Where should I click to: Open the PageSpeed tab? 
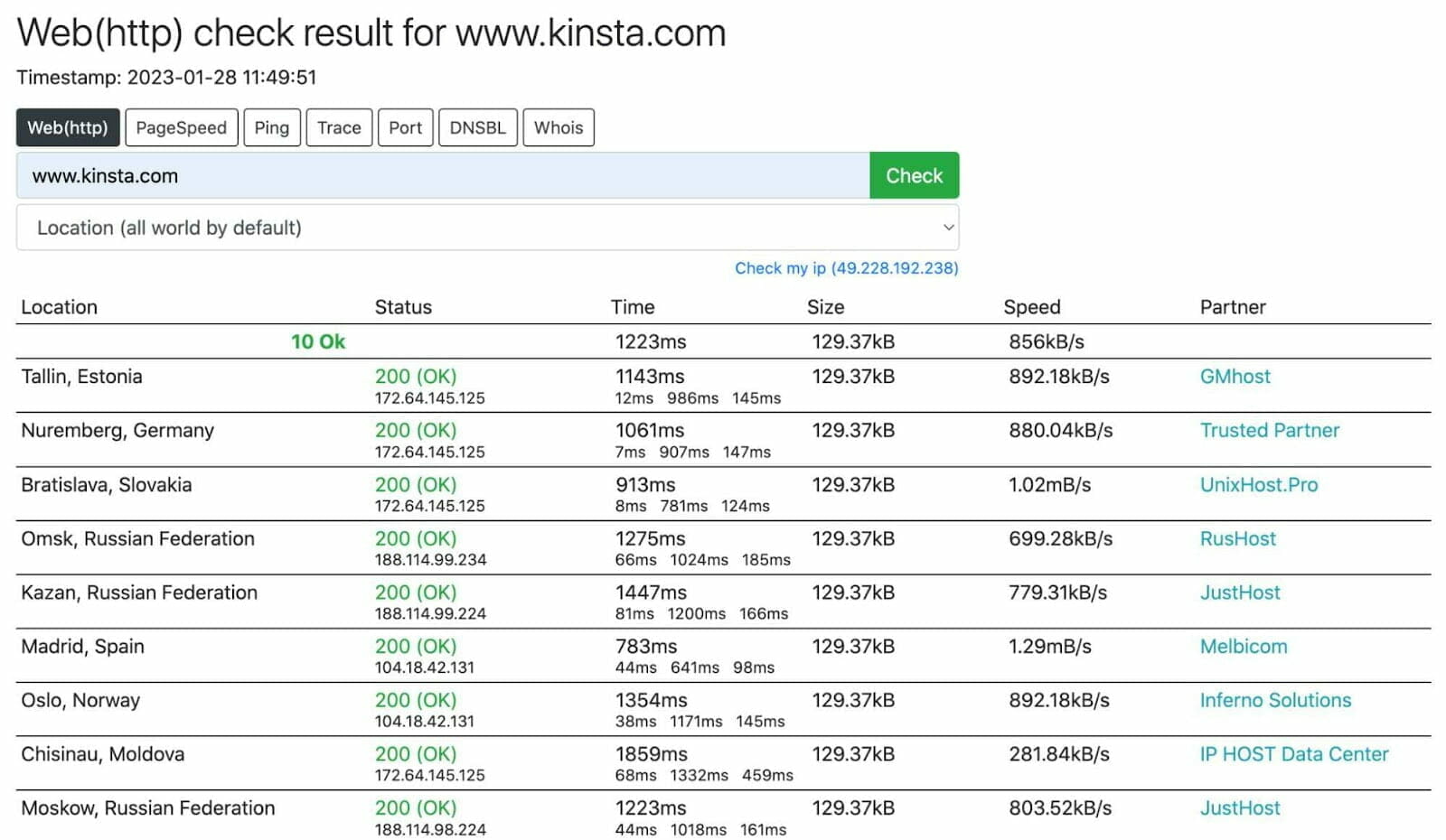182,127
